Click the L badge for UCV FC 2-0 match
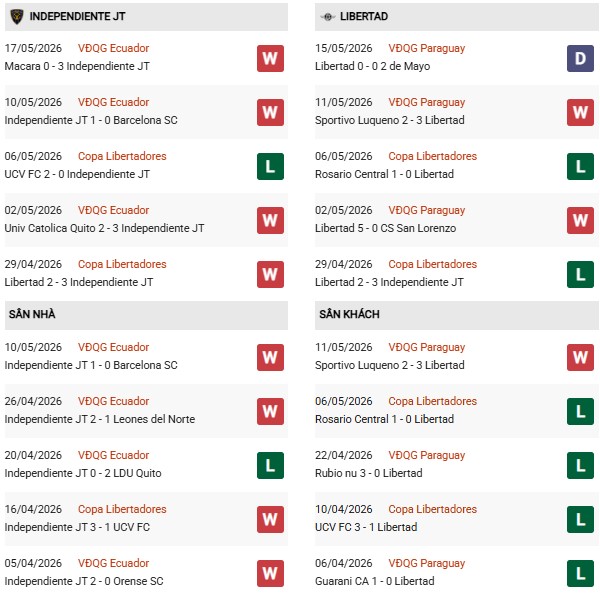This screenshot has width=600, height=594. point(270,166)
